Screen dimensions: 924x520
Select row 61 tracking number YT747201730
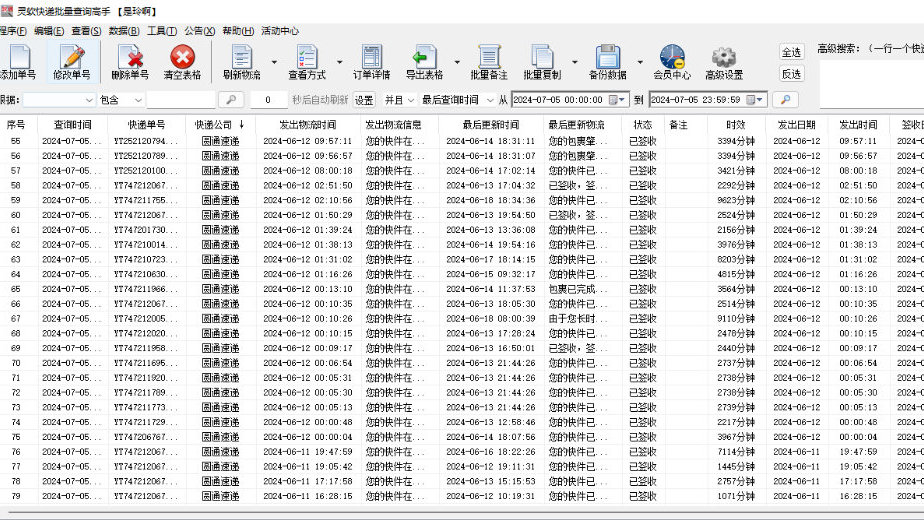click(x=146, y=229)
